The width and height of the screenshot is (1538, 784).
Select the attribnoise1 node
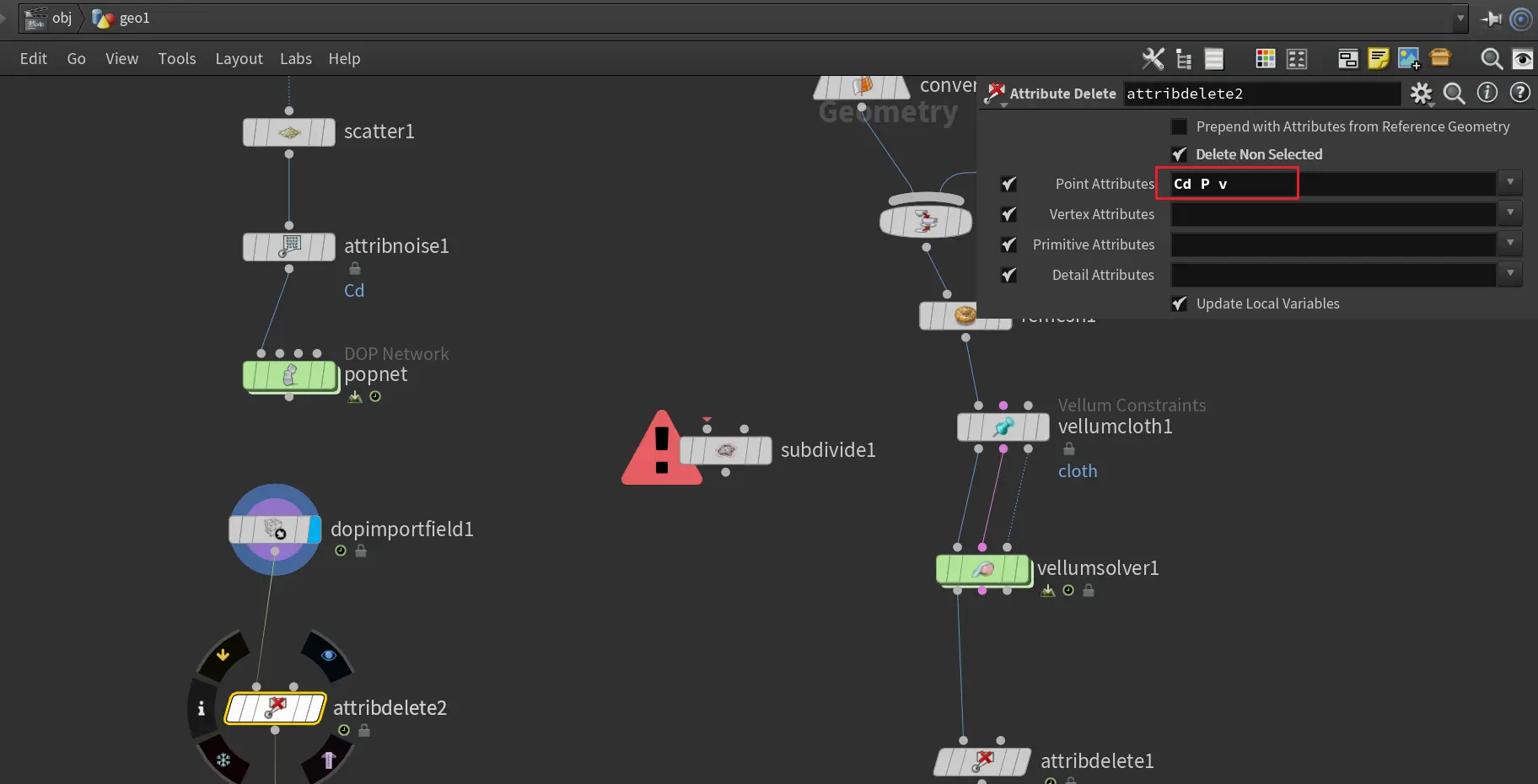(x=289, y=247)
